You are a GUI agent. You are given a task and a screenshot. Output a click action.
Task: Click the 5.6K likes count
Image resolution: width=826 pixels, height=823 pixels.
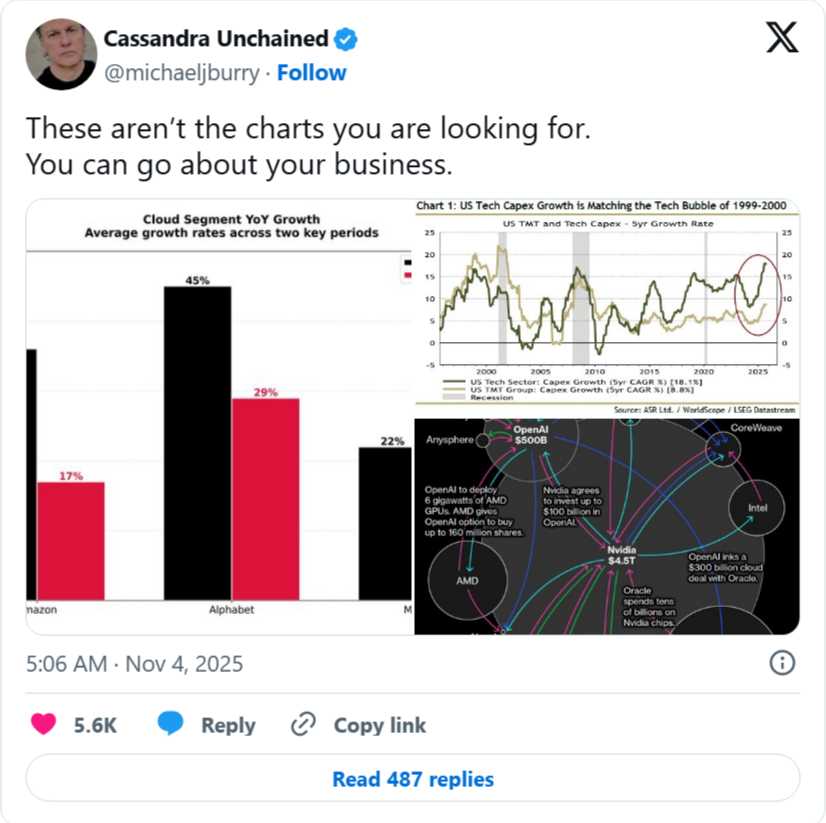(95, 725)
